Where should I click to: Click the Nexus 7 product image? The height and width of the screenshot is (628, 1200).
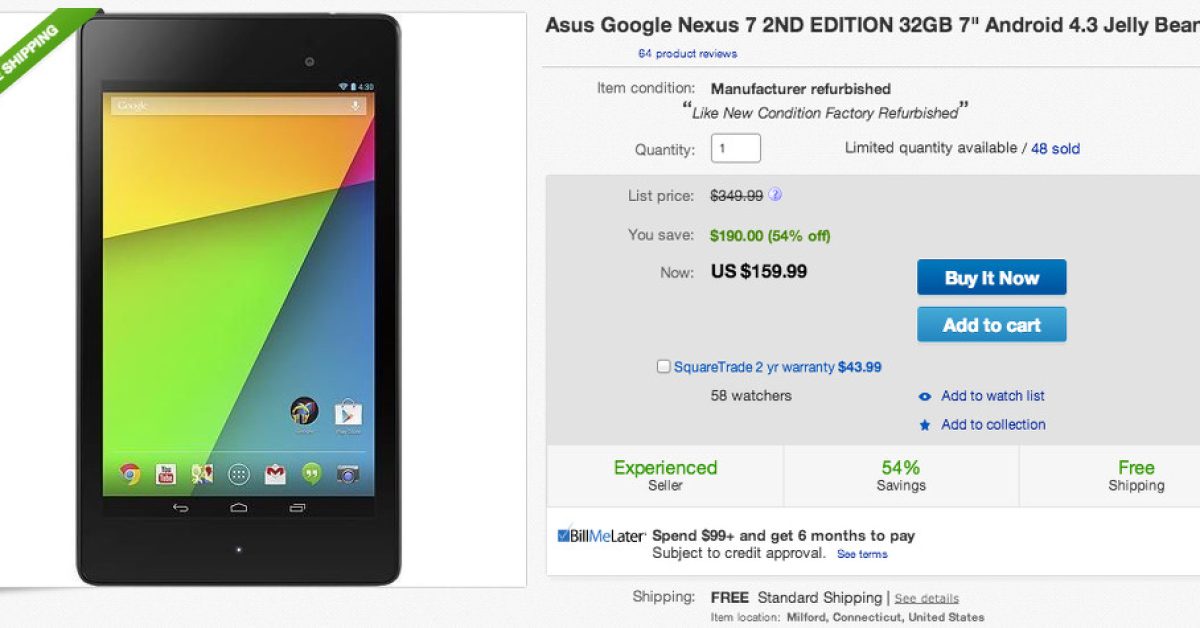pos(239,300)
